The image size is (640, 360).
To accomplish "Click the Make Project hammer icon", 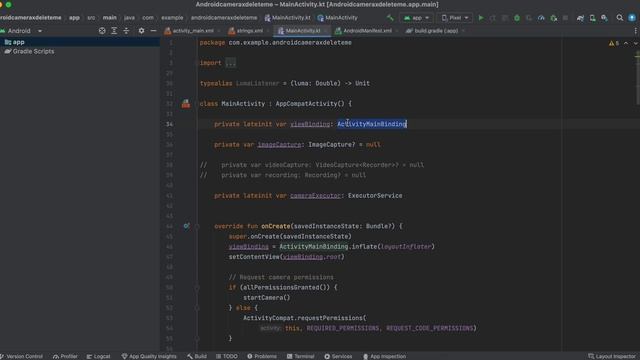I will click(x=390, y=18).
